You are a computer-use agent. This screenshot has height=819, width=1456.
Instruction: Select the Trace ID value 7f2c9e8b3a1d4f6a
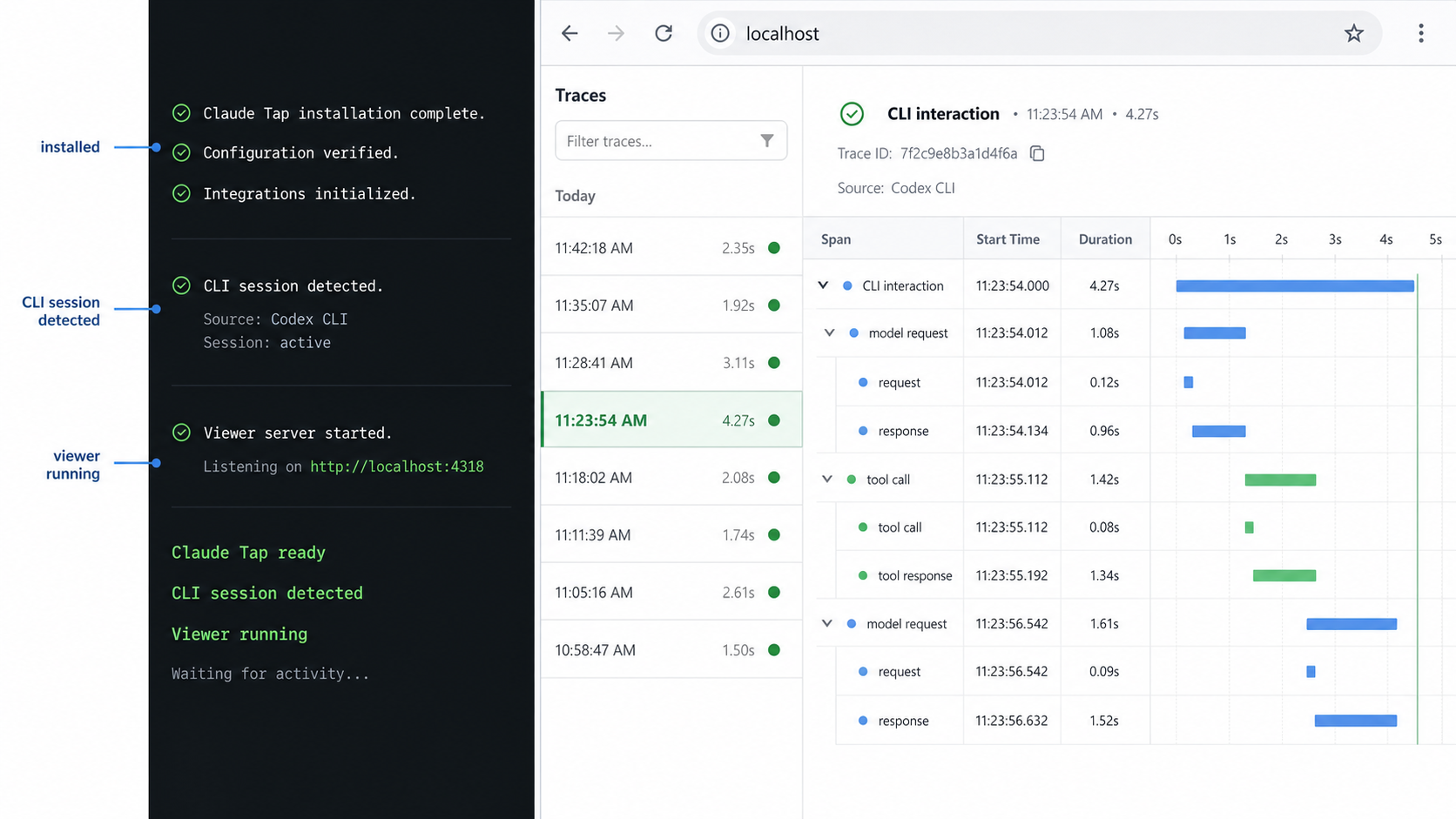pyautogui.click(x=959, y=153)
